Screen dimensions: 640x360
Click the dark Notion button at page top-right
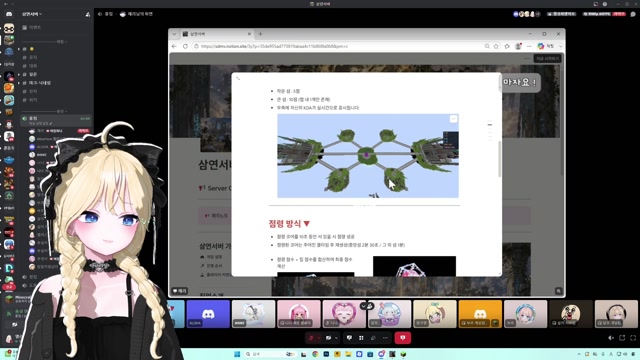(547, 59)
